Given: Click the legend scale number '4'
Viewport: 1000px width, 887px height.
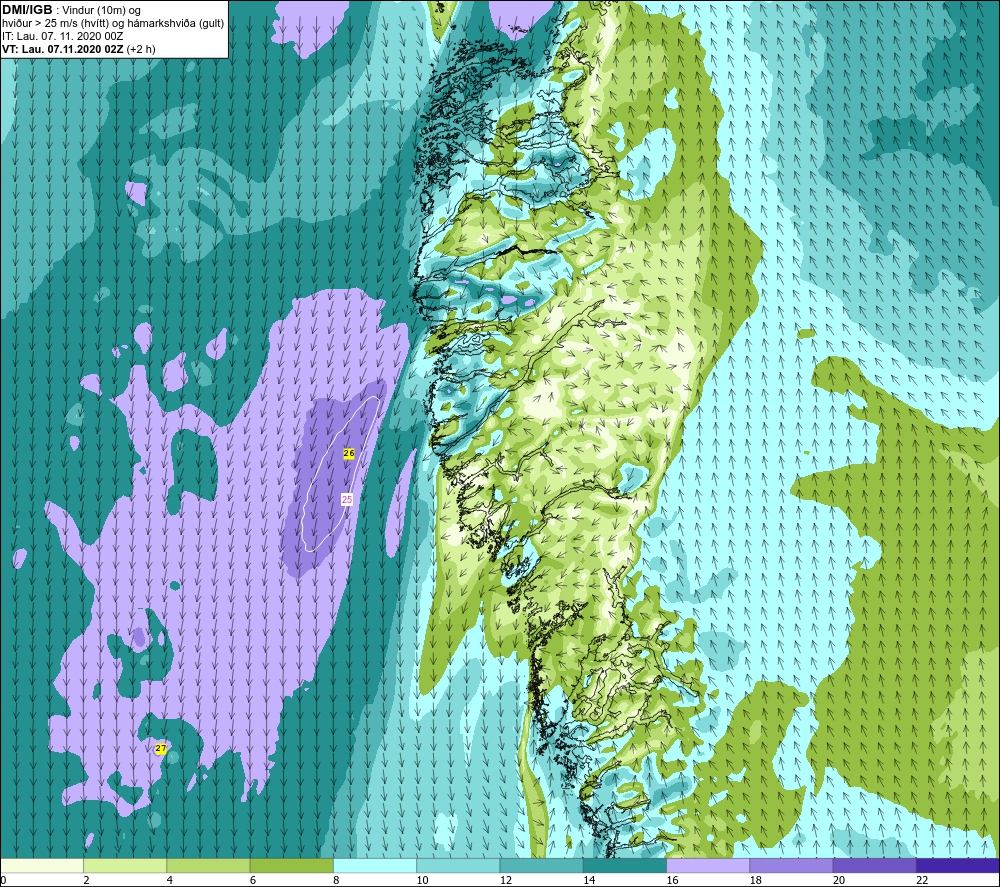Looking at the screenshot, I should click(x=170, y=880).
